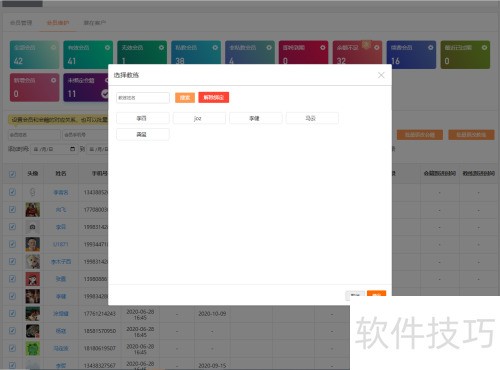Click the 2020-09-15 date cell
Screen dimensions: 500x370
tap(212, 366)
